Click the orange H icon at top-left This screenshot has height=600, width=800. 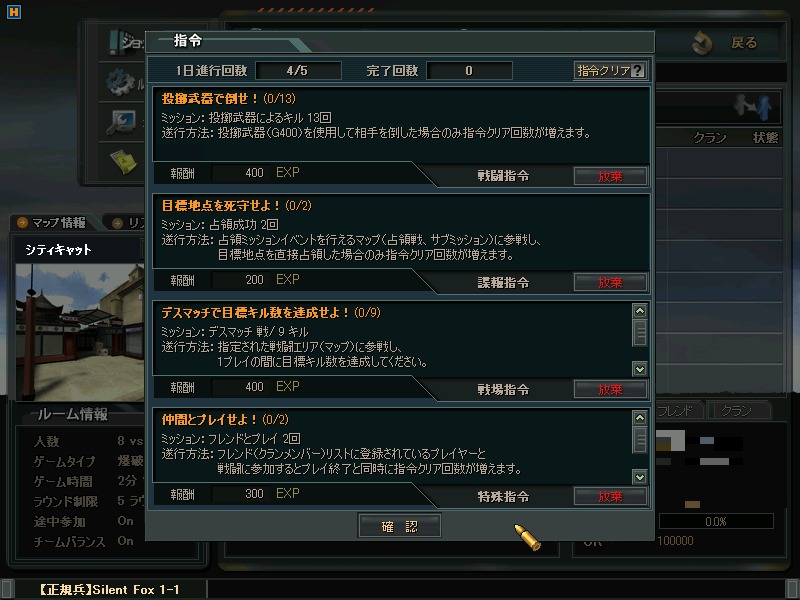[x=13, y=12]
